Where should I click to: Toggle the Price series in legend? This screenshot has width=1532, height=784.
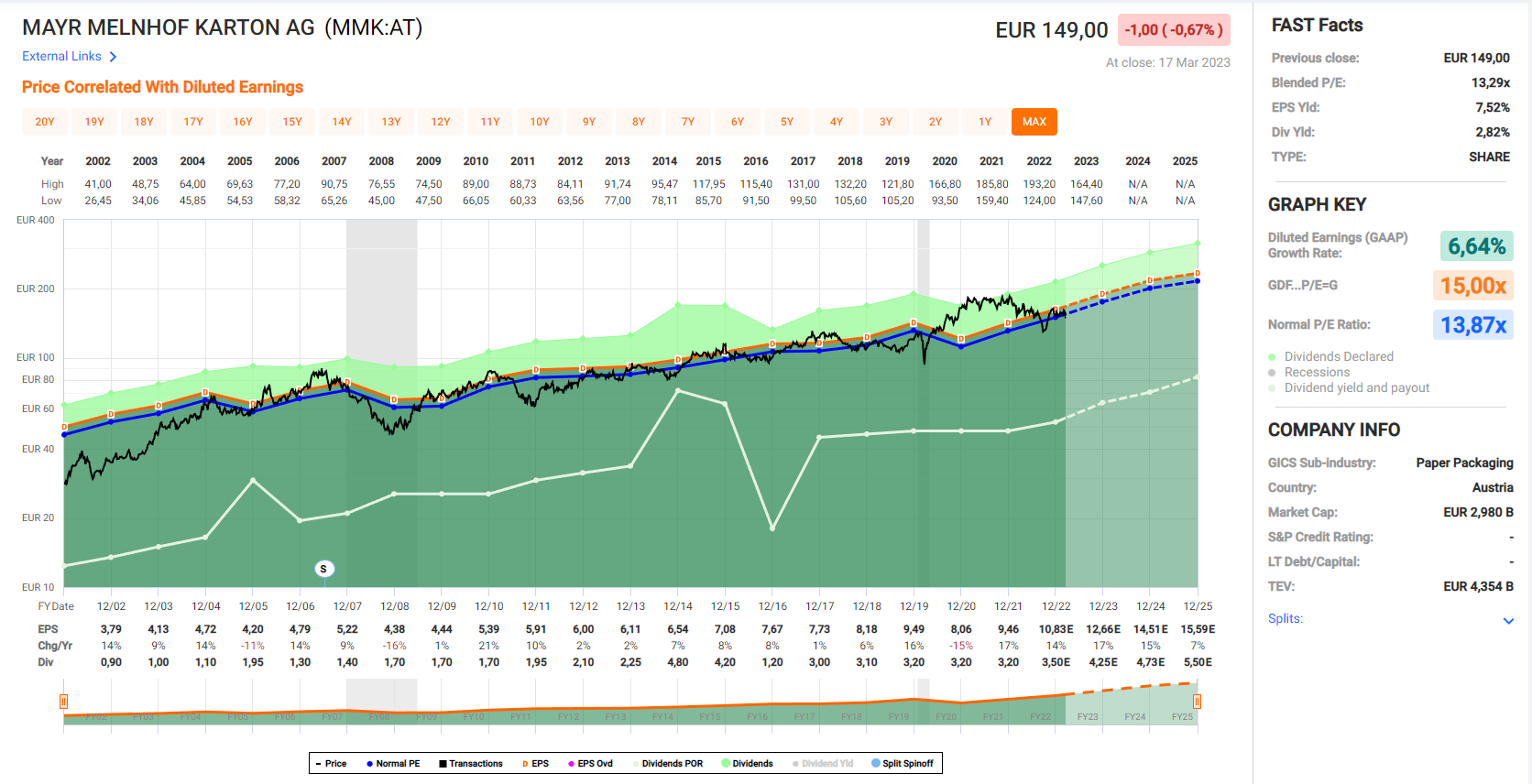331,764
